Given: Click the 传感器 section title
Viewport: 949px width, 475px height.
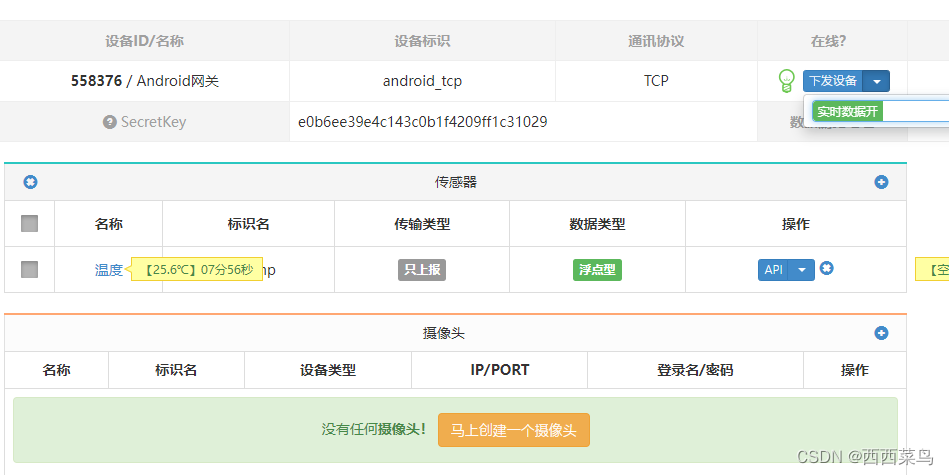Looking at the screenshot, I should [x=456, y=182].
